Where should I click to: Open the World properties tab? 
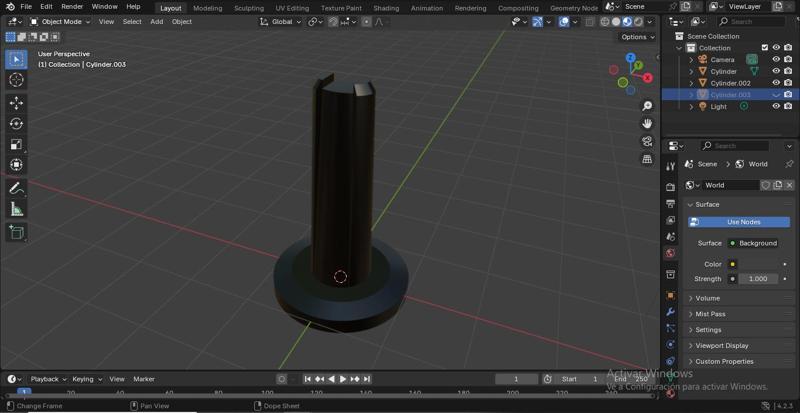coord(670,253)
